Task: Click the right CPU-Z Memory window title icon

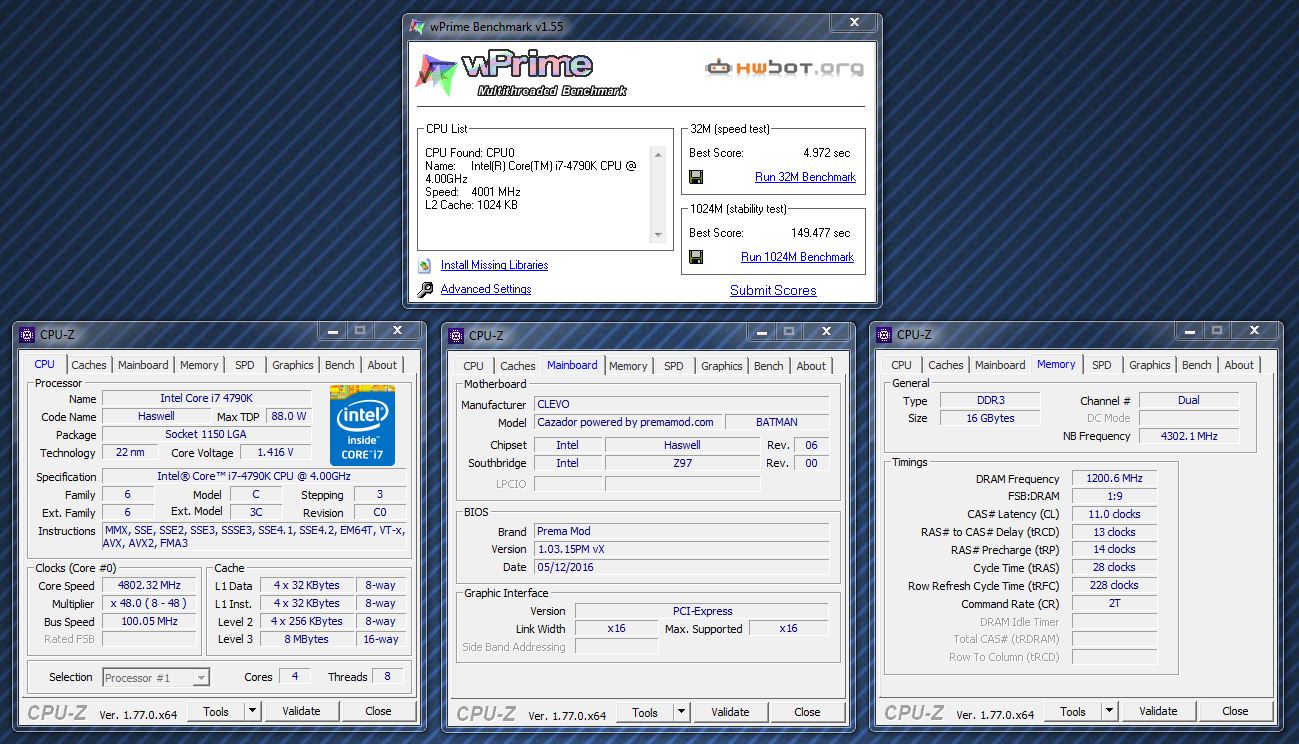Action: click(x=883, y=335)
